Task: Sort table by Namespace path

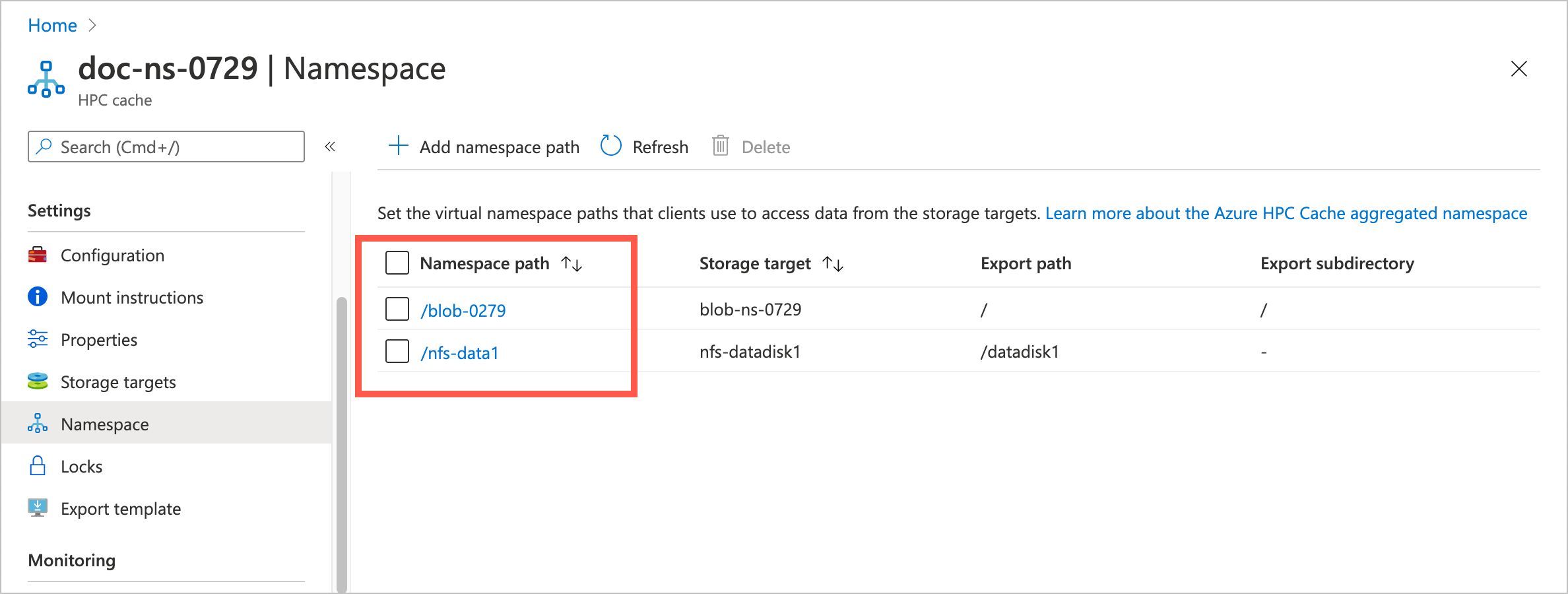Action: click(x=572, y=263)
